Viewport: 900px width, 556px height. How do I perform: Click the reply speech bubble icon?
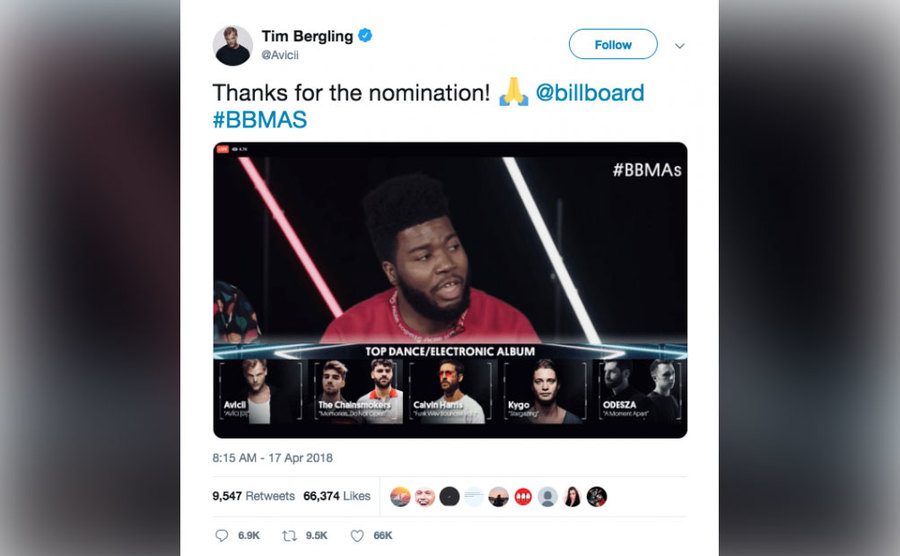pos(222,535)
